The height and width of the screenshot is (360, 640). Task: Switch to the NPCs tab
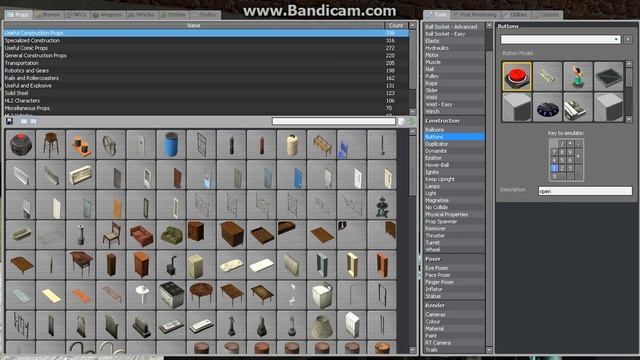click(77, 15)
